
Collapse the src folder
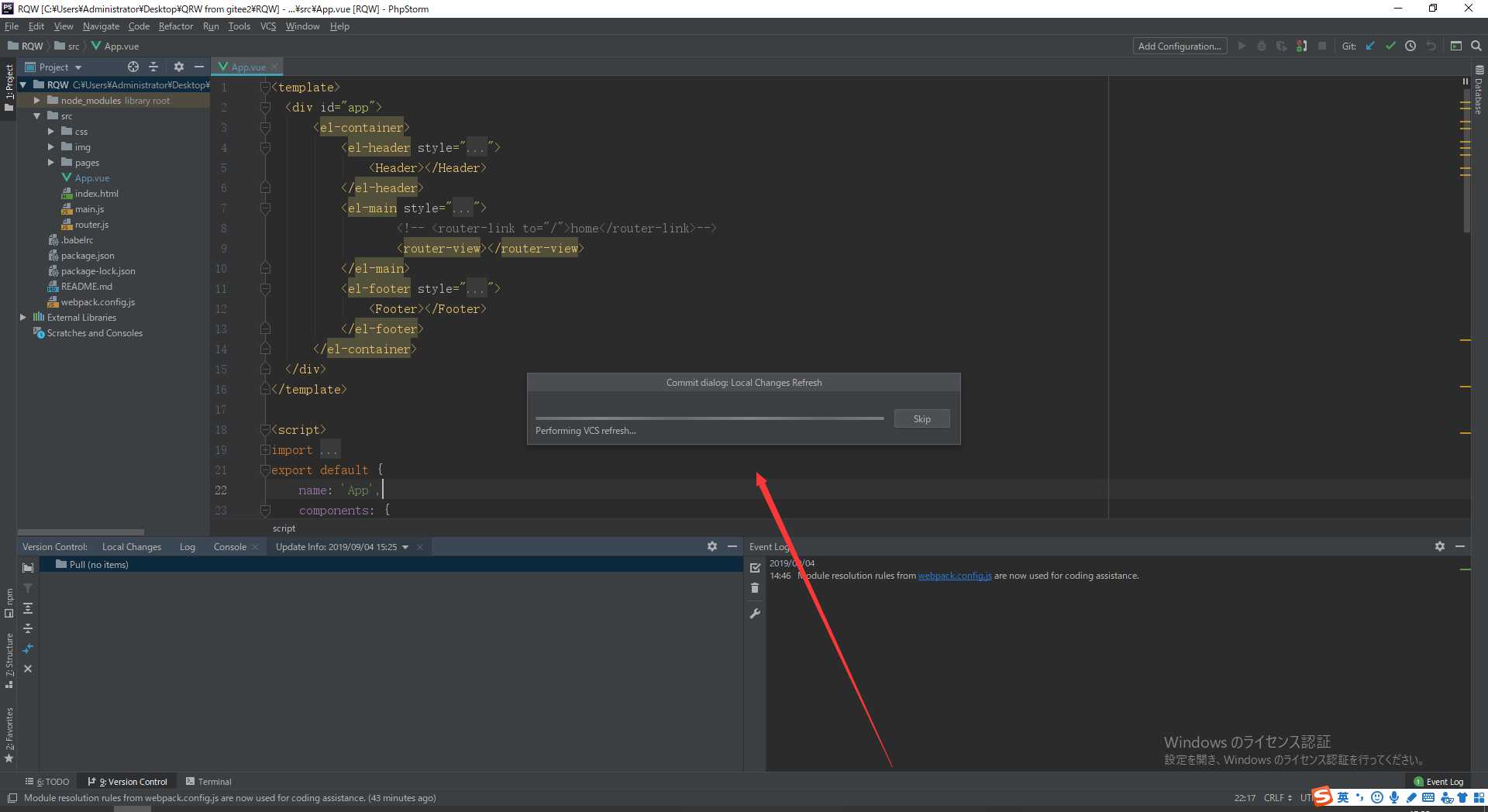point(36,116)
